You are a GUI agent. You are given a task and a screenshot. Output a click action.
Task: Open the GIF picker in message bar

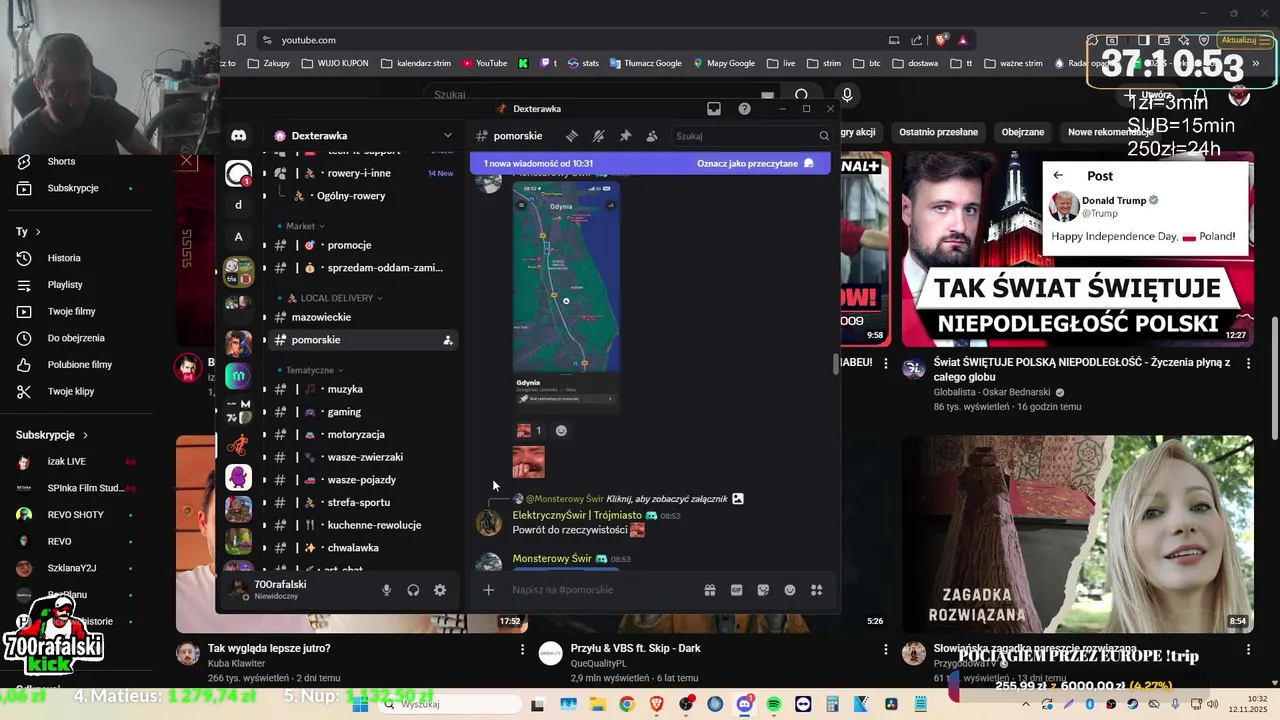point(737,590)
